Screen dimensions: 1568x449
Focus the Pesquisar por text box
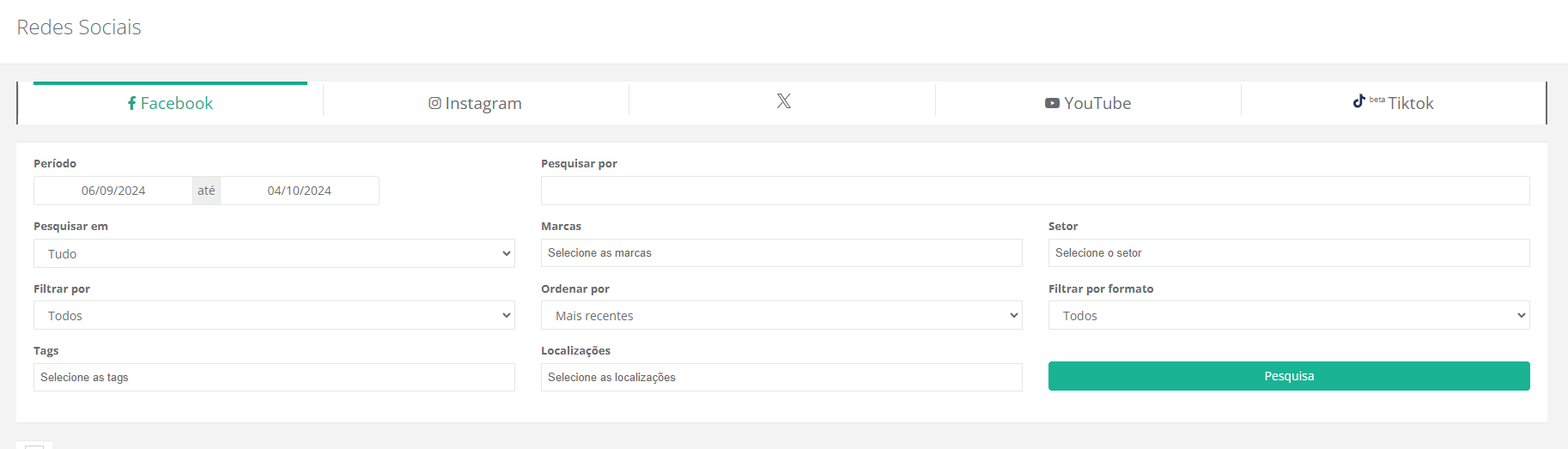click(x=1035, y=191)
